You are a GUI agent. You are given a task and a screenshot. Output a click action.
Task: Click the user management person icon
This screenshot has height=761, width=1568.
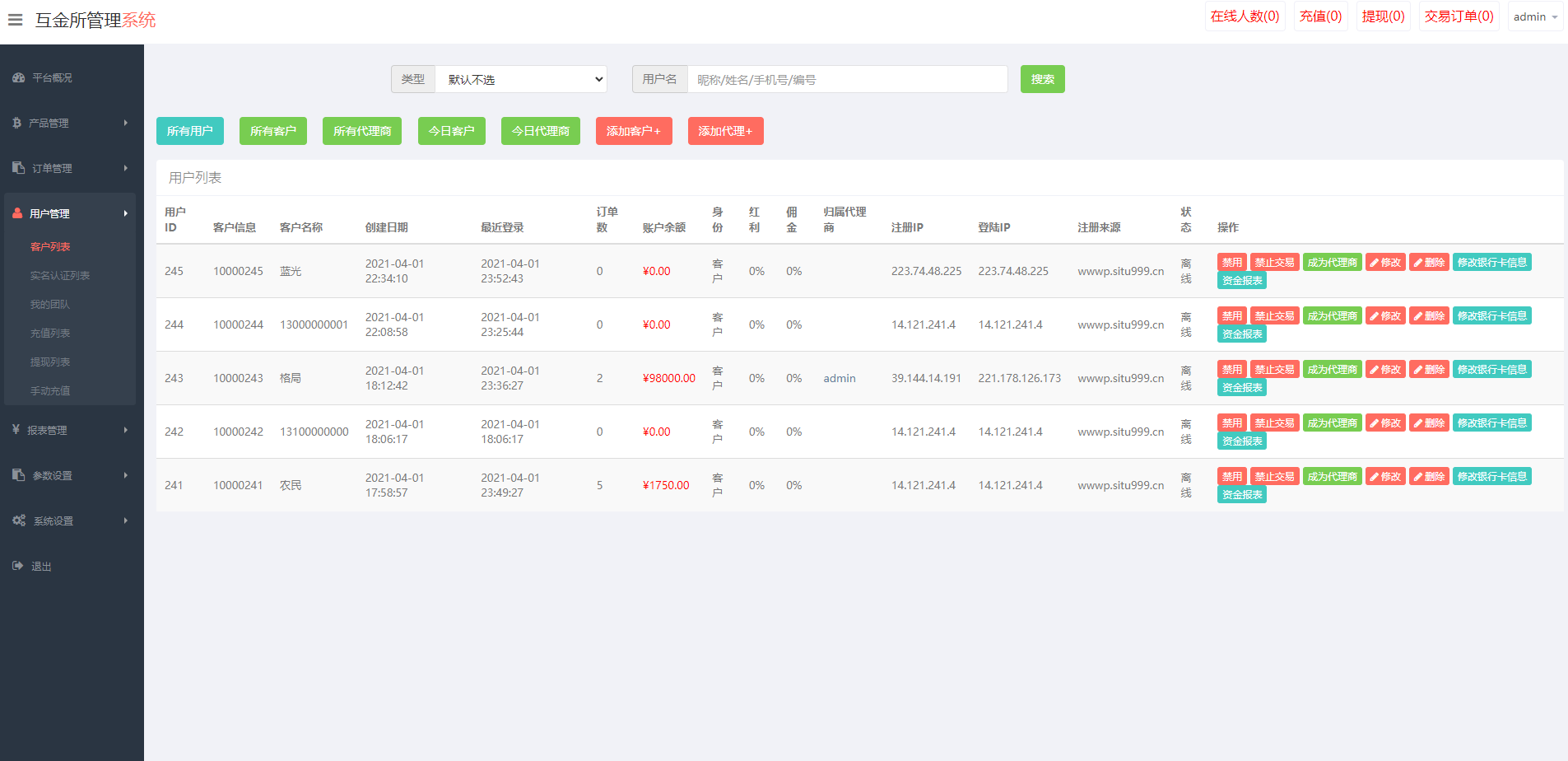click(17, 213)
